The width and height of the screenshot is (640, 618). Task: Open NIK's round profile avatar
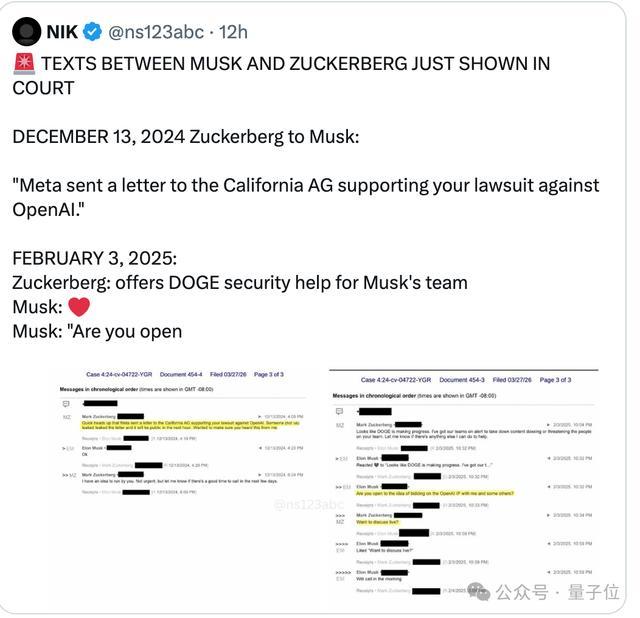[27, 31]
